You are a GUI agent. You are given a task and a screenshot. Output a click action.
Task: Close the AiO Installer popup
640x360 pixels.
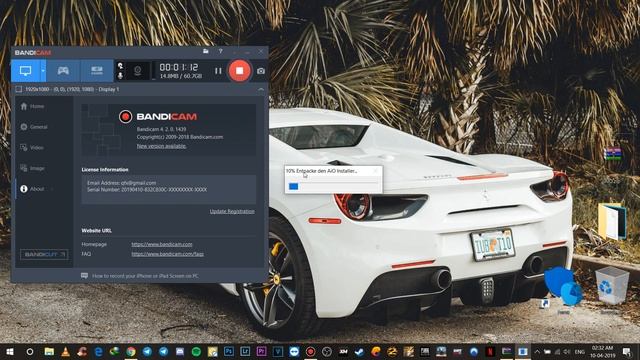[376, 171]
